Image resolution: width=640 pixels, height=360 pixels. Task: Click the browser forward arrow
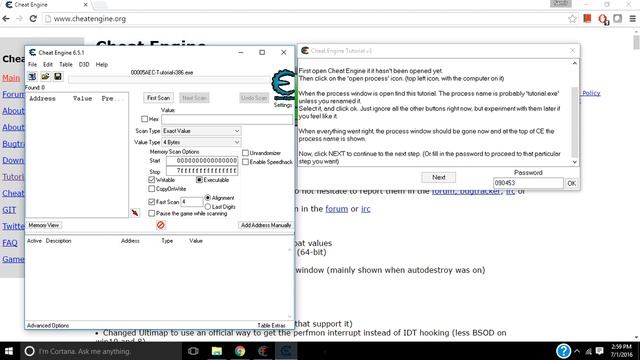pyautogui.click(x=19, y=19)
